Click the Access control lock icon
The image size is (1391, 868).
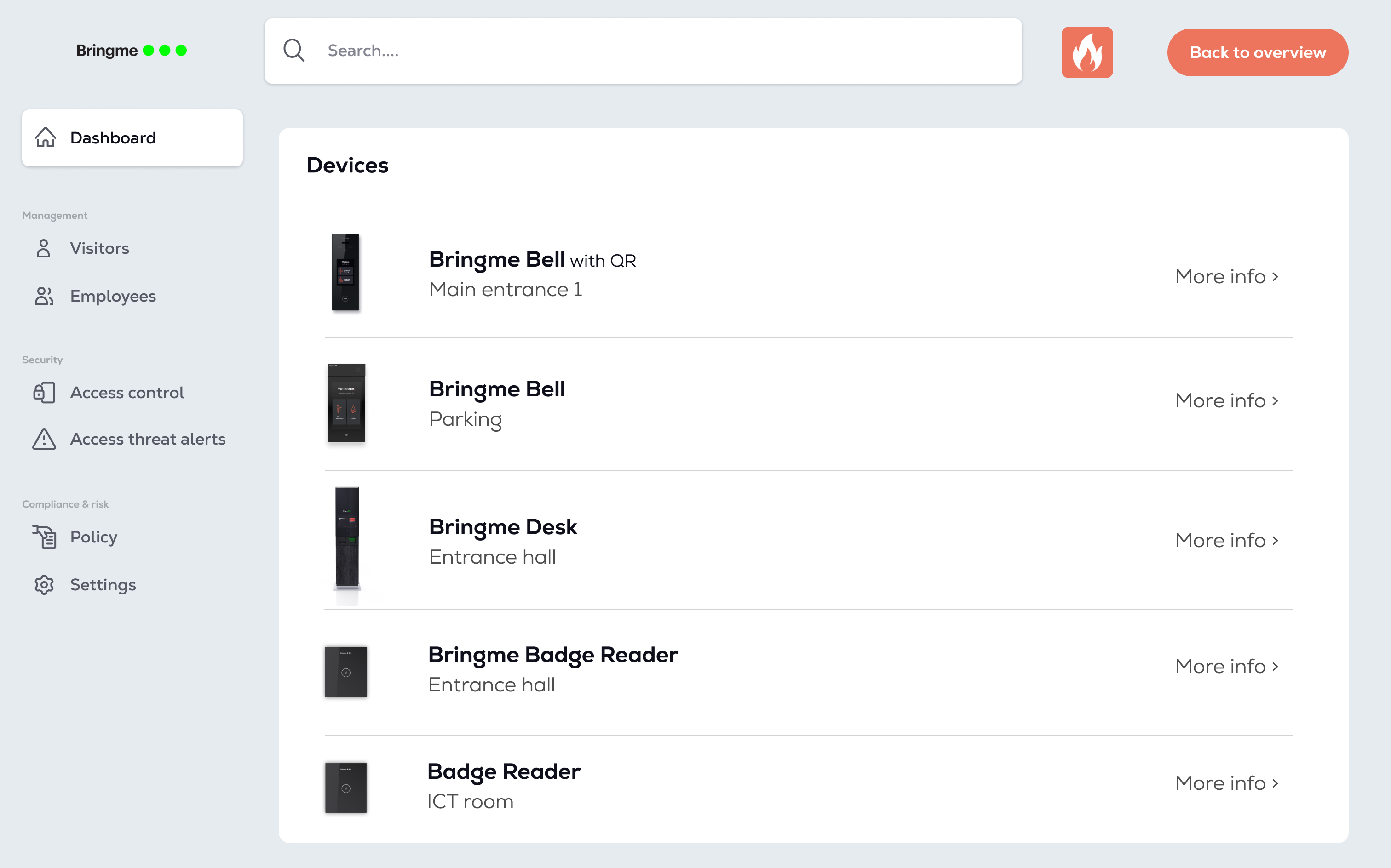pos(44,393)
